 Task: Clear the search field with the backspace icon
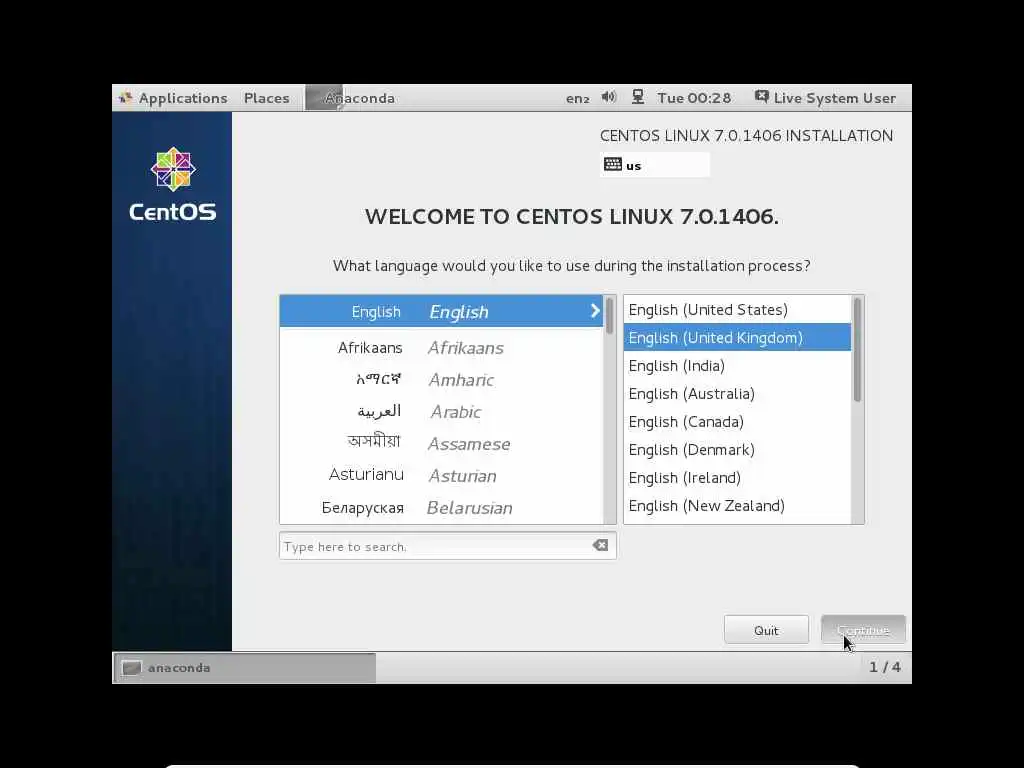click(x=600, y=545)
